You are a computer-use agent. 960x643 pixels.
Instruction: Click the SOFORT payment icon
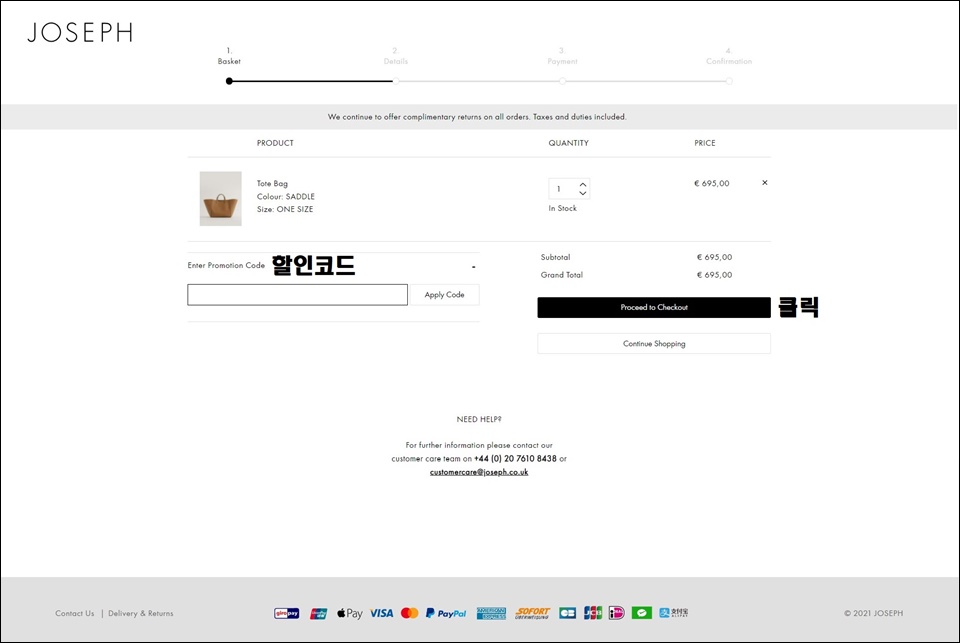point(533,613)
